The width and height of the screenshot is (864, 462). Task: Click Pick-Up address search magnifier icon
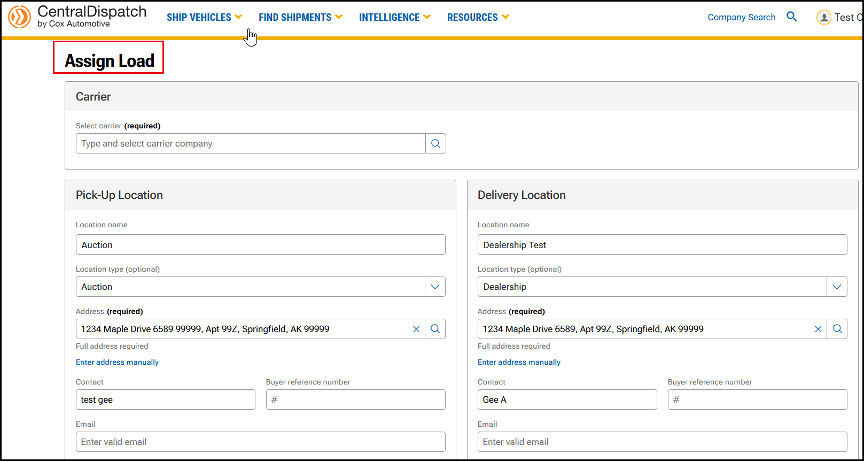435,329
